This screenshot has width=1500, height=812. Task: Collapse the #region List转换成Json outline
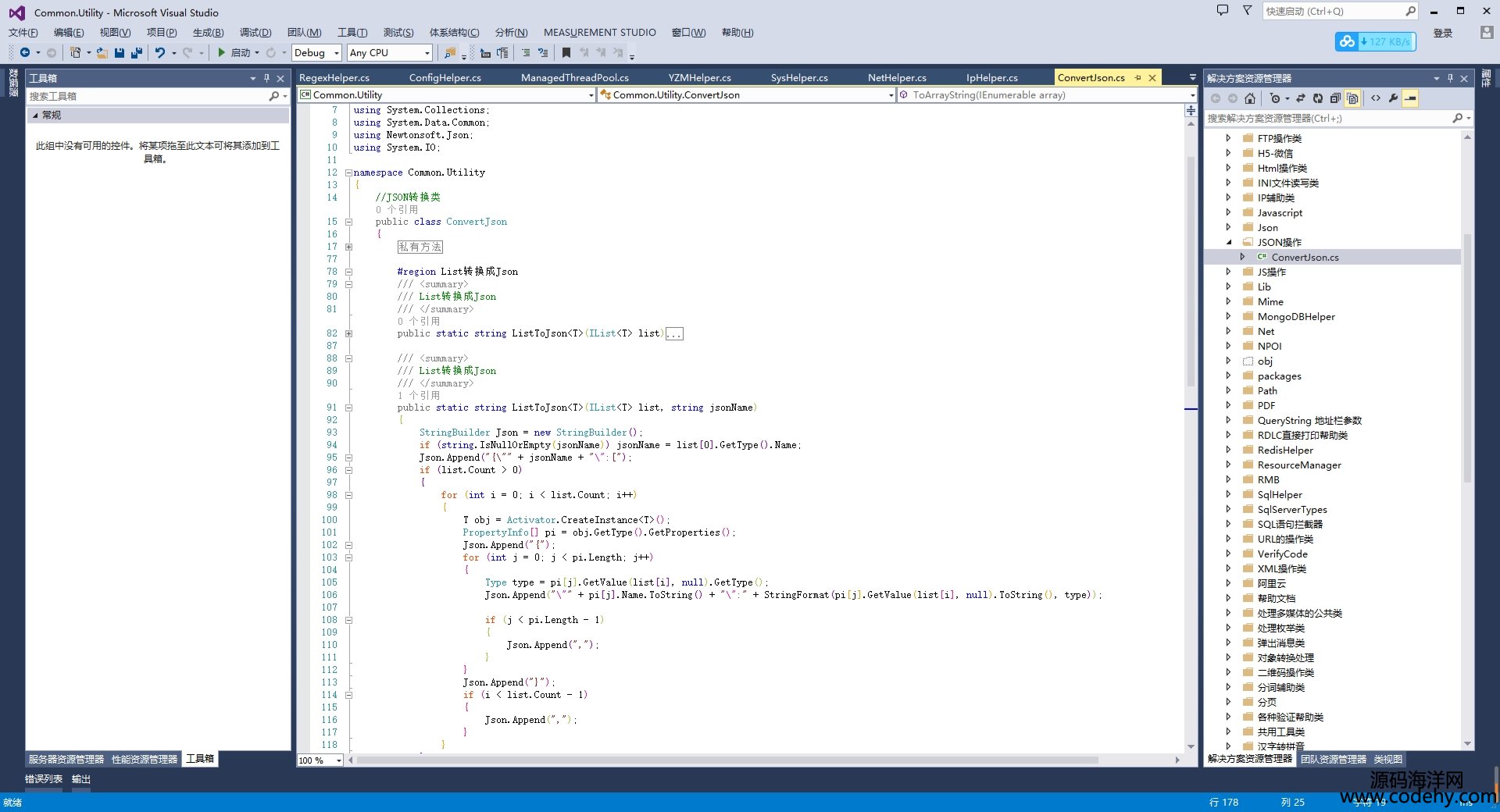coord(348,272)
